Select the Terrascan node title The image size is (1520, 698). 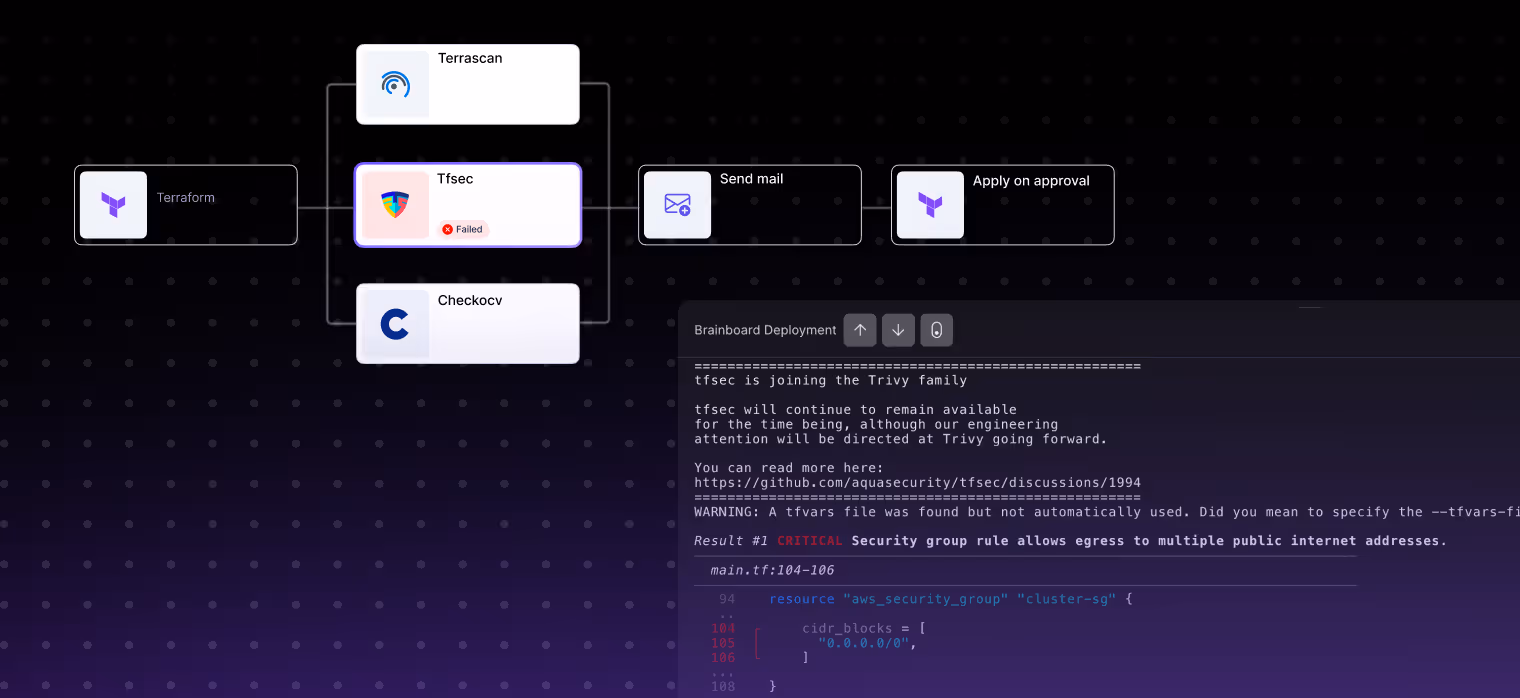(470, 58)
